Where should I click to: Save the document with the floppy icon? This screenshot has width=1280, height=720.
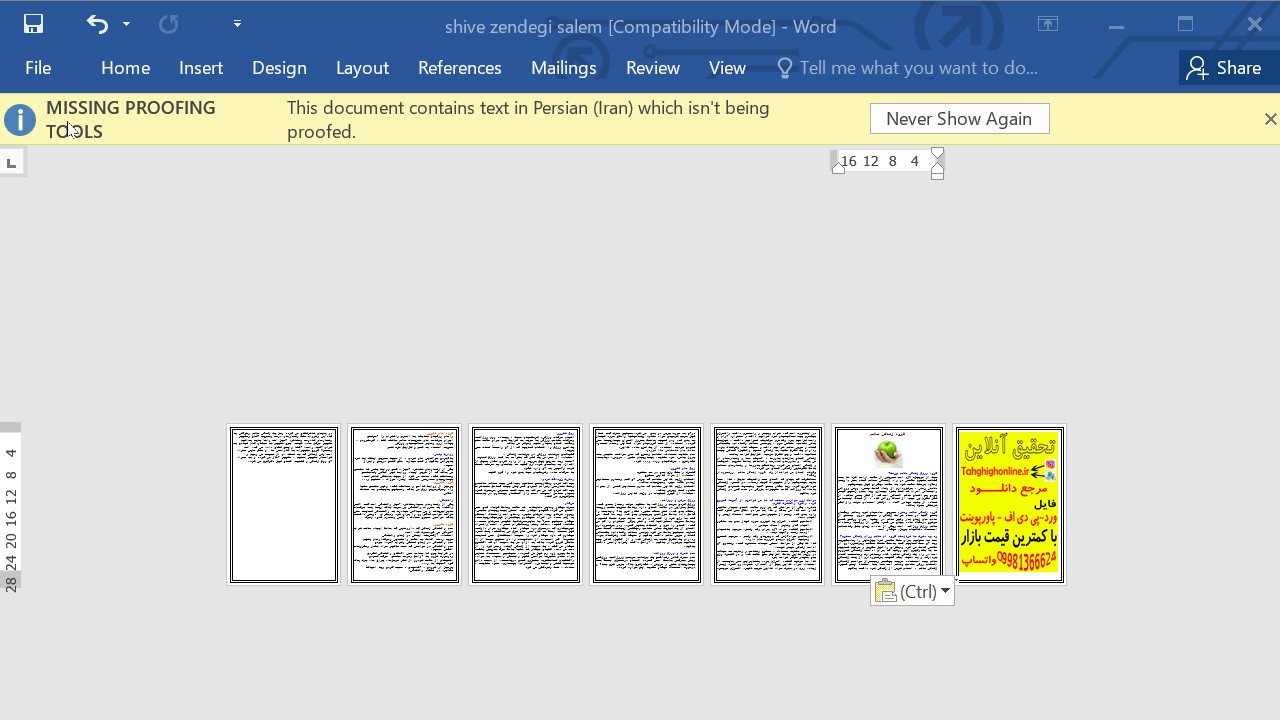[x=33, y=24]
